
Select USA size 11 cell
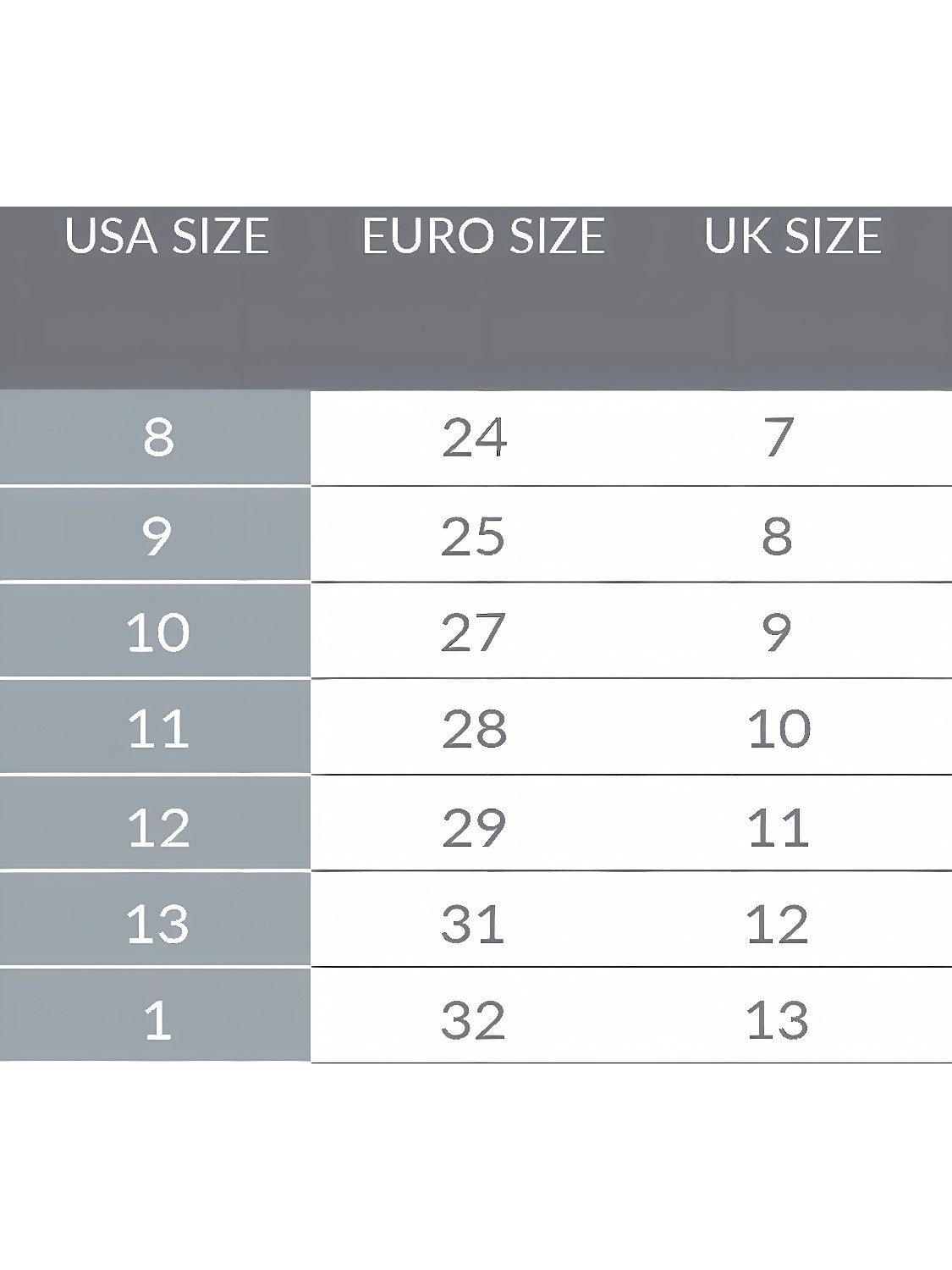(x=155, y=727)
